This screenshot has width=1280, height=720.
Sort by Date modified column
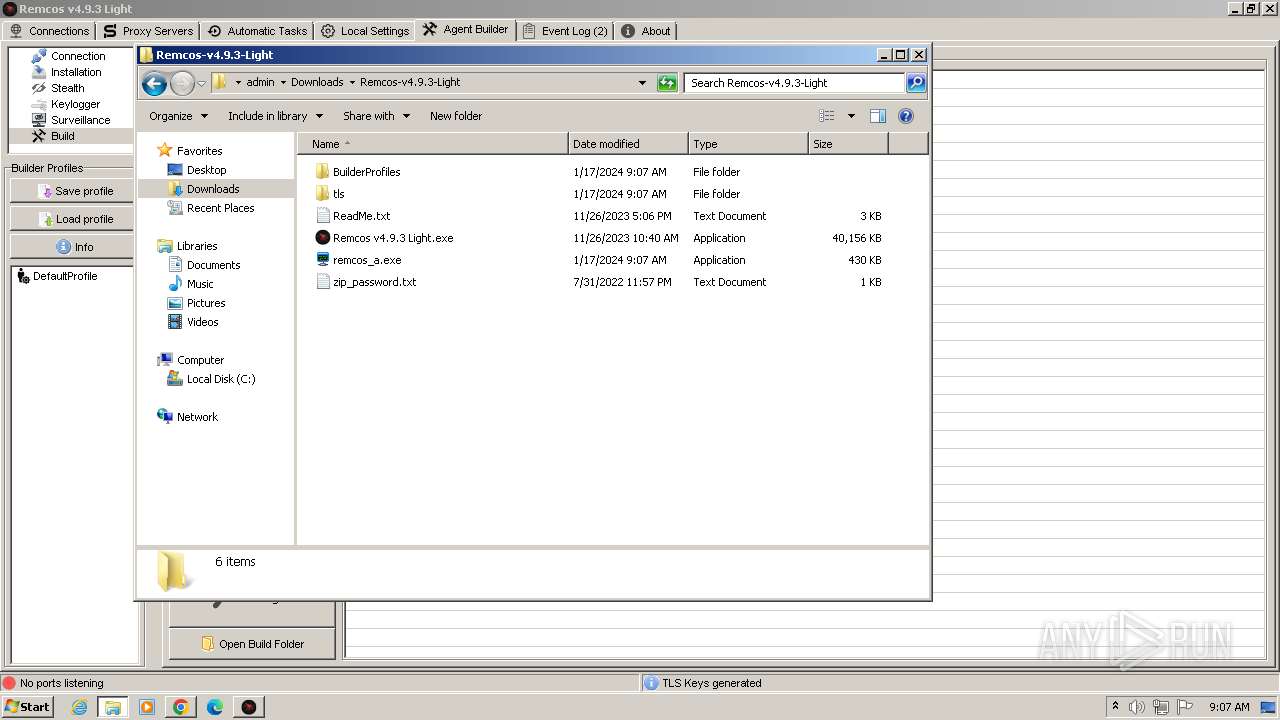tap(628, 144)
